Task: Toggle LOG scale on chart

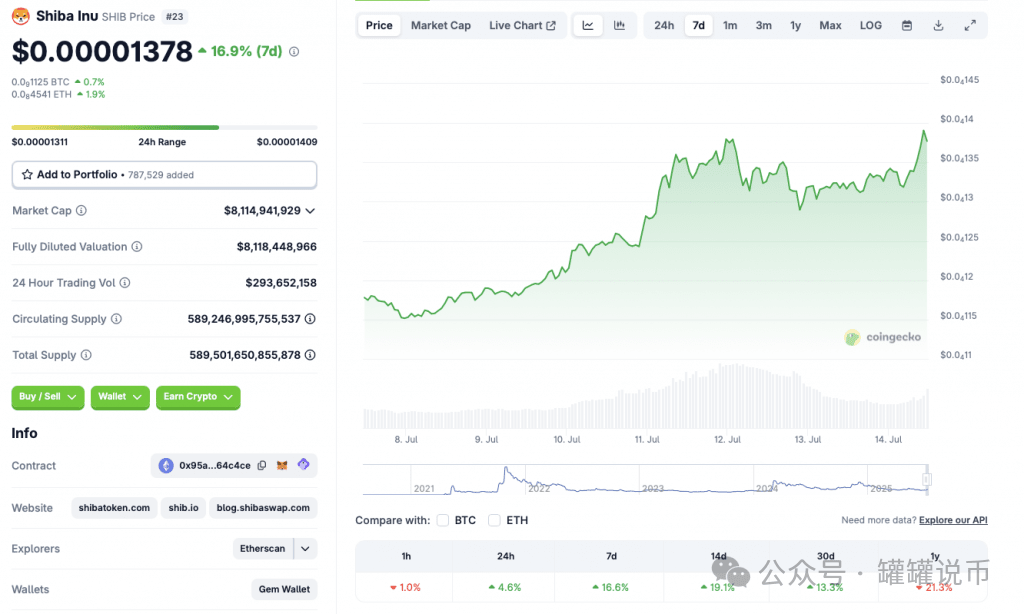Action: (x=871, y=25)
